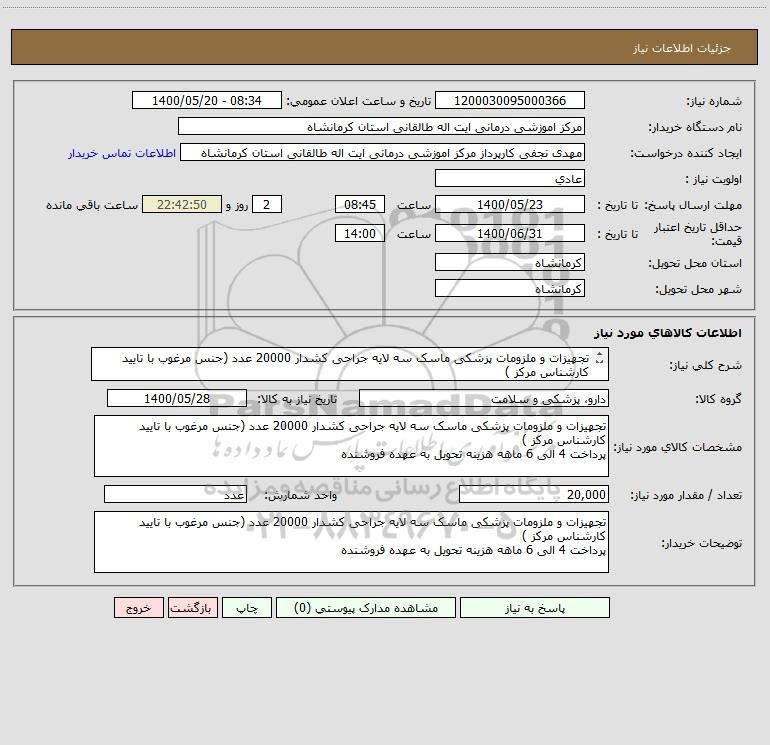Viewport: 770px width, 745px height.
Task: Click the مهلت ارسال پاسخ label
Action: pyautogui.click(x=693, y=205)
